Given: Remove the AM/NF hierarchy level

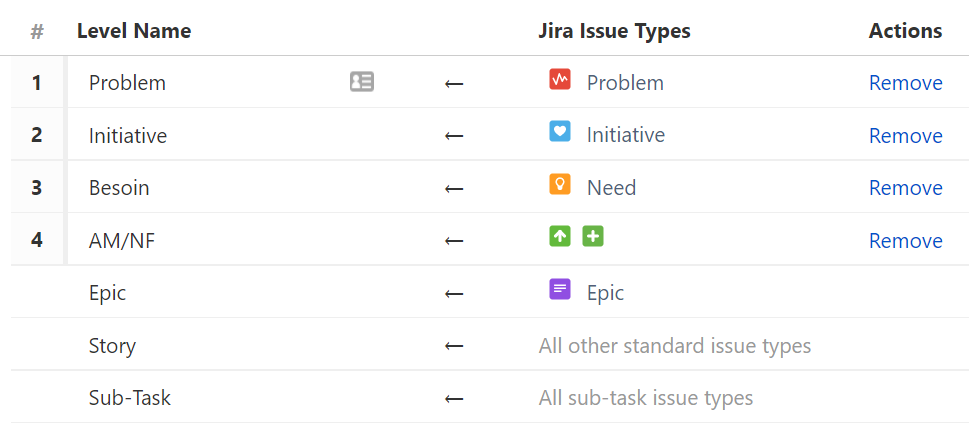Looking at the screenshot, I should click(x=905, y=240).
